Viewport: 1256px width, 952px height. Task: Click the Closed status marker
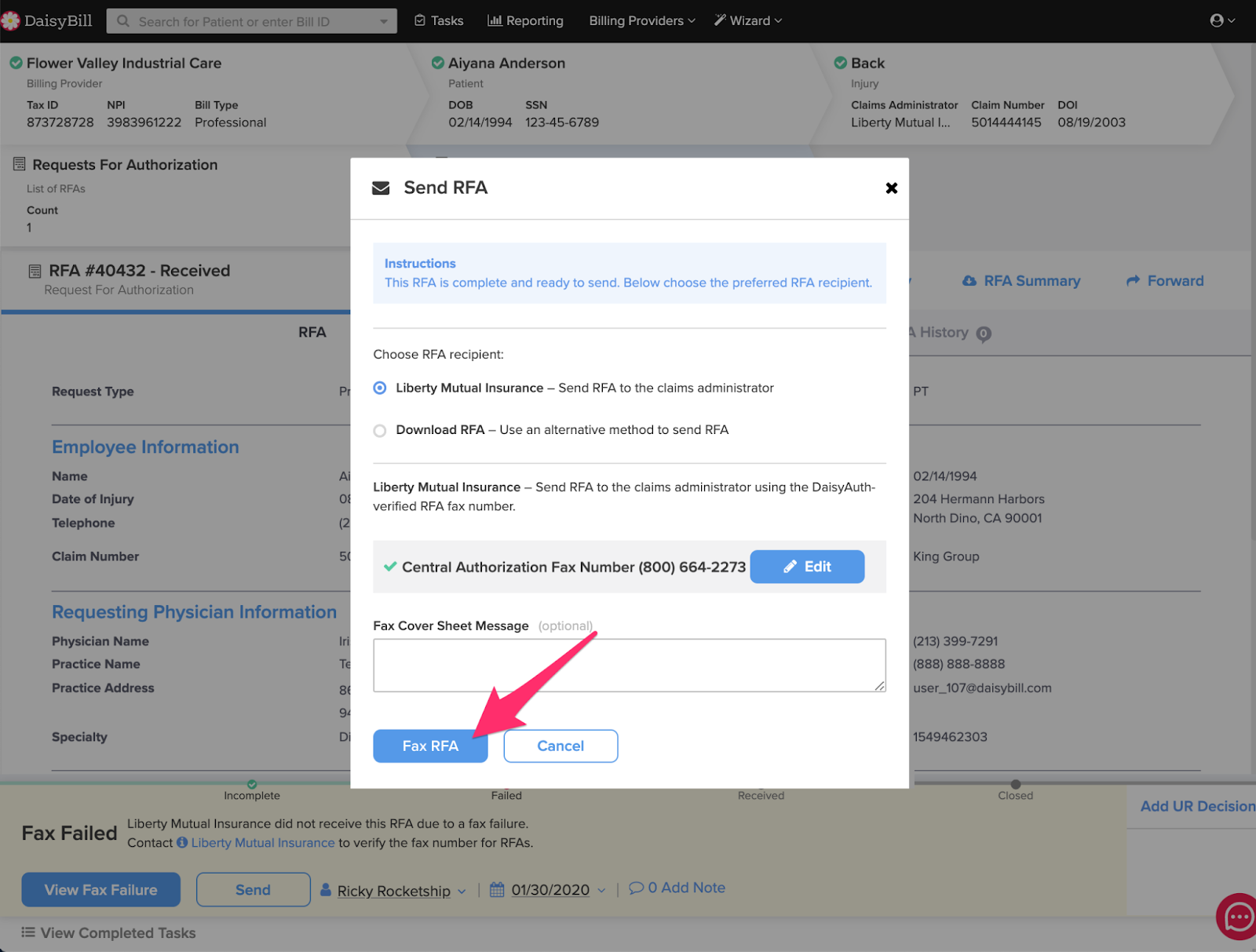point(1016,784)
